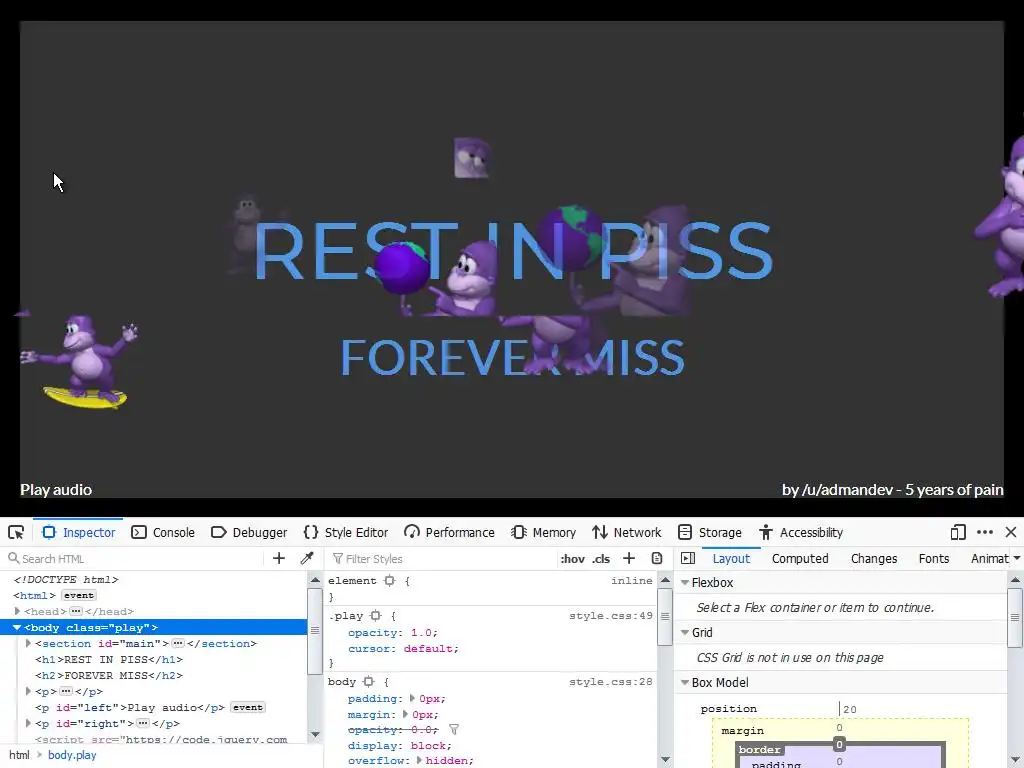
Task: Edit box model margin-top value
Action: point(839,728)
